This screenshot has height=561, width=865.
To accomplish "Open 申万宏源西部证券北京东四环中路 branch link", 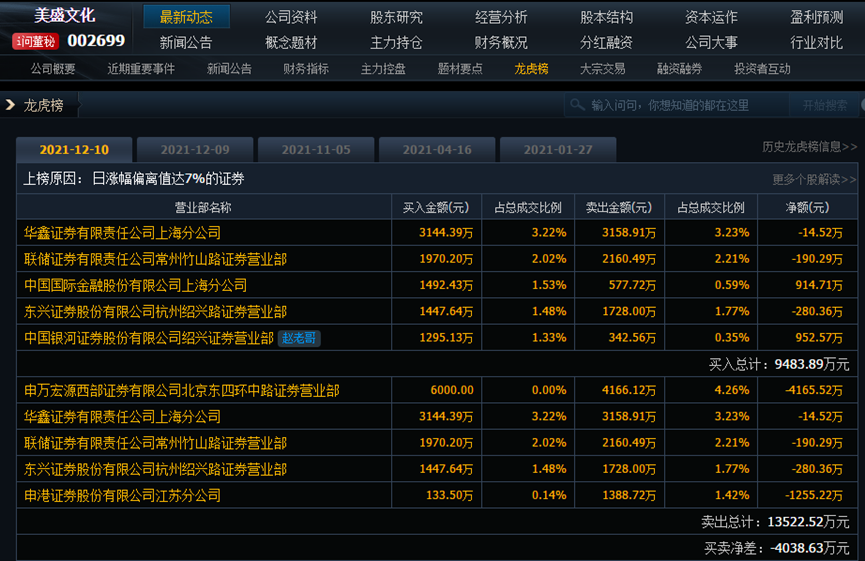I will pyautogui.click(x=181, y=391).
